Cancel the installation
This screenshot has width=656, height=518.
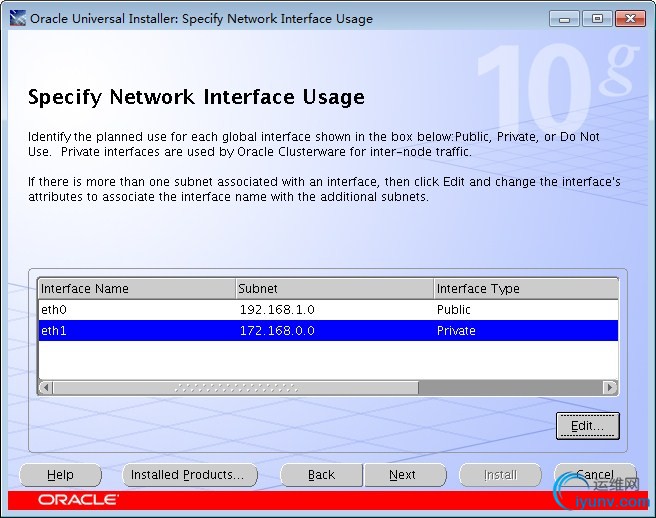[595, 475]
